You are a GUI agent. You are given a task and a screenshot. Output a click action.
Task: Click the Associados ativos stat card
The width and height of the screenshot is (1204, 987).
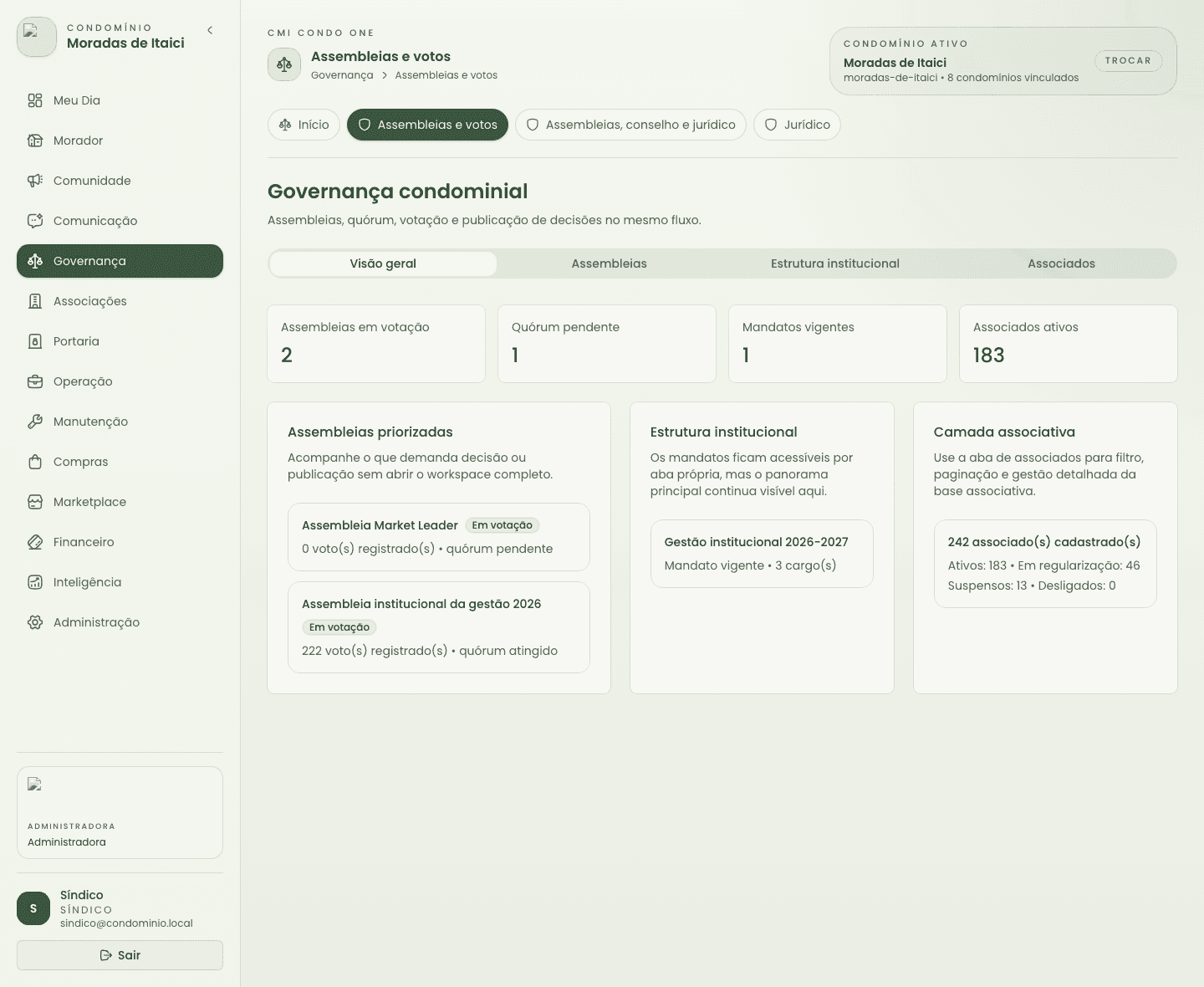click(x=1069, y=344)
